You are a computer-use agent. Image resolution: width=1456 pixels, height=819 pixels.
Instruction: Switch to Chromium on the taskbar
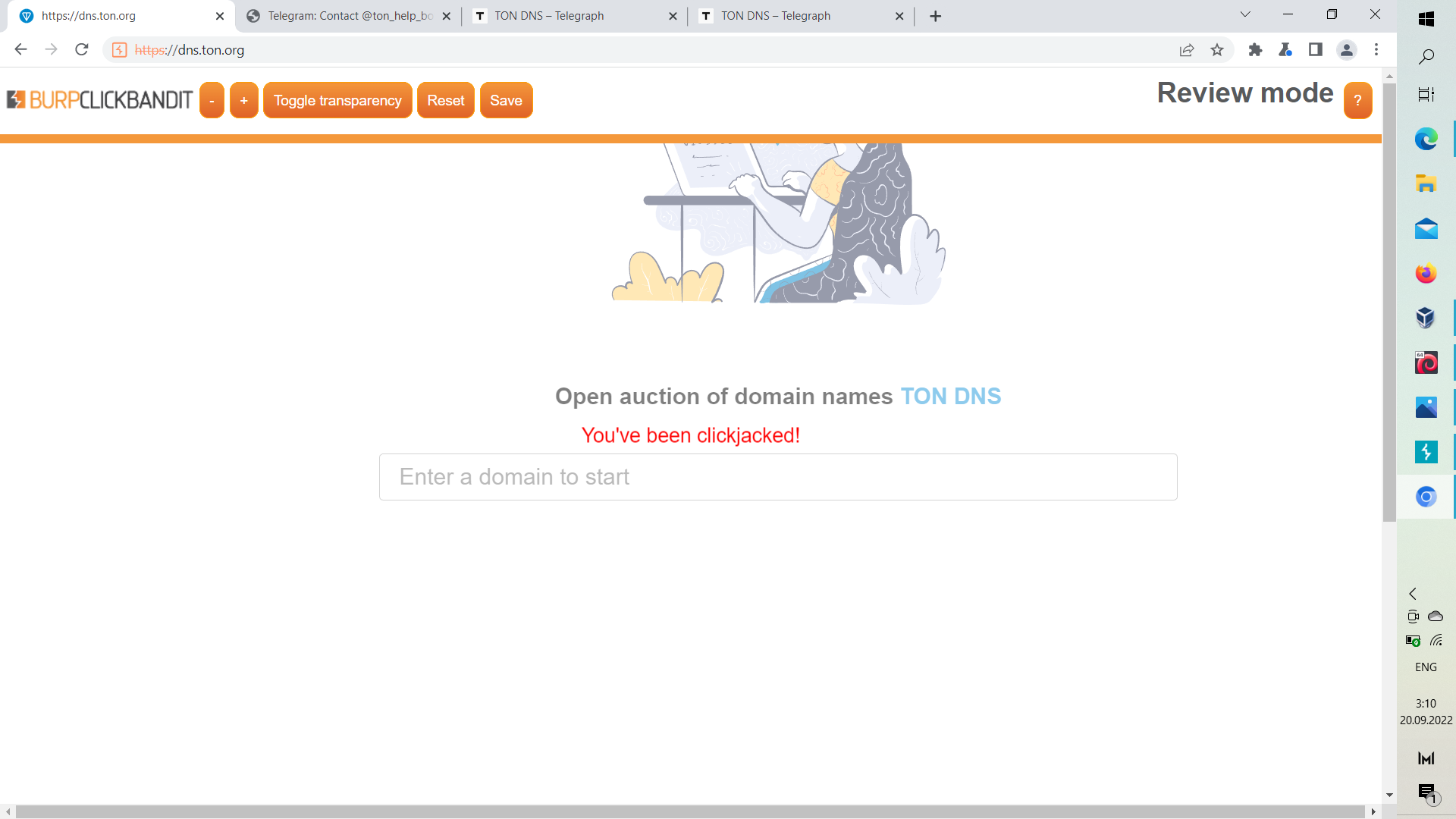pyautogui.click(x=1426, y=497)
